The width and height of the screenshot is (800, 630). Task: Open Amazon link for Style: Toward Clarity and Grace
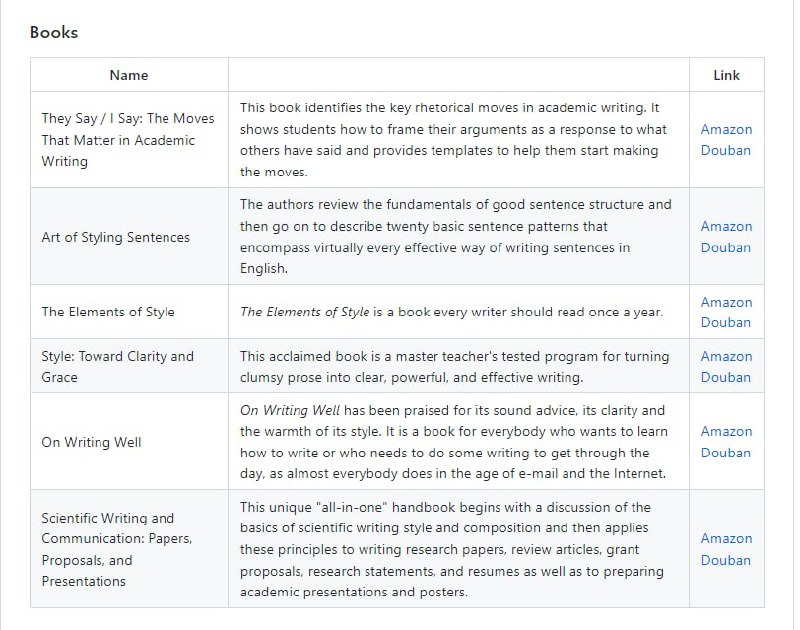coord(726,356)
